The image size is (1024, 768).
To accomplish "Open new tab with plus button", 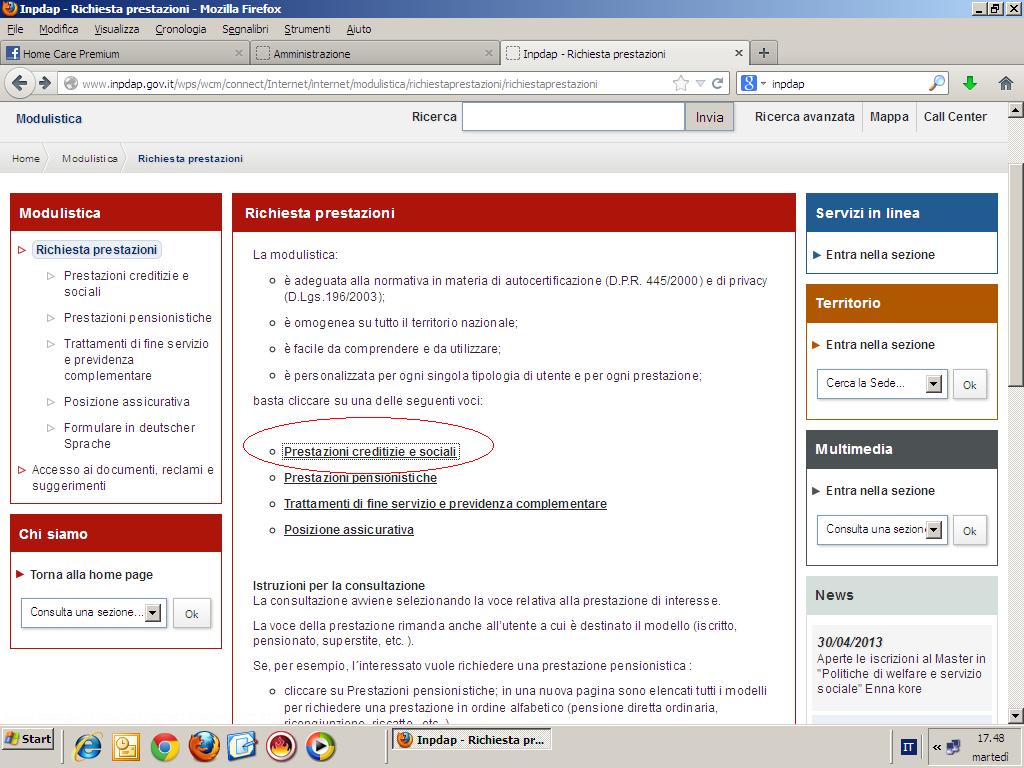I will click(763, 53).
